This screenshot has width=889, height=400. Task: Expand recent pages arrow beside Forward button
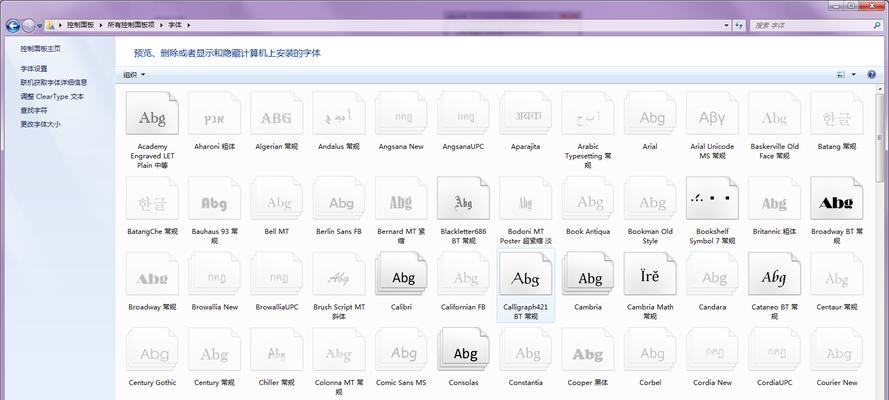point(40,25)
